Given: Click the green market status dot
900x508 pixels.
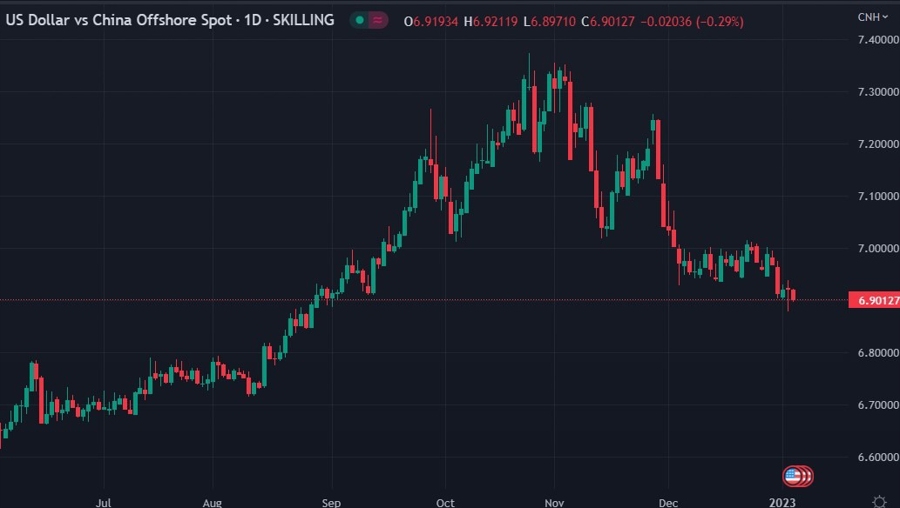Looking at the screenshot, I should coord(360,21).
